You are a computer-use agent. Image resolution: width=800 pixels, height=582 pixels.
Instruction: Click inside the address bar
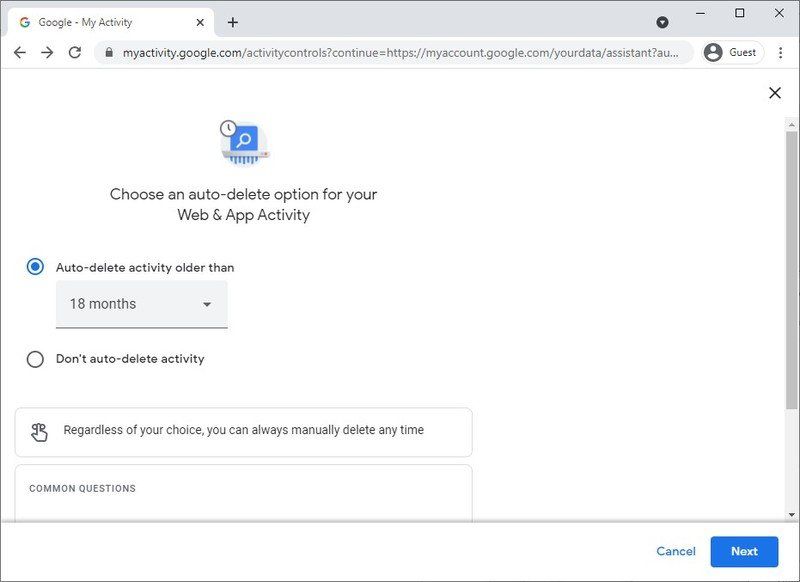coord(400,52)
